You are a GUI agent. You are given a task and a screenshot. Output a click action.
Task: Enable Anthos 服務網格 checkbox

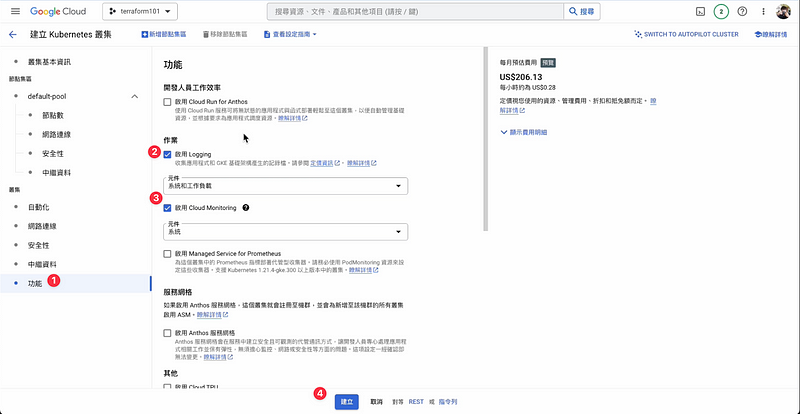coord(167,333)
